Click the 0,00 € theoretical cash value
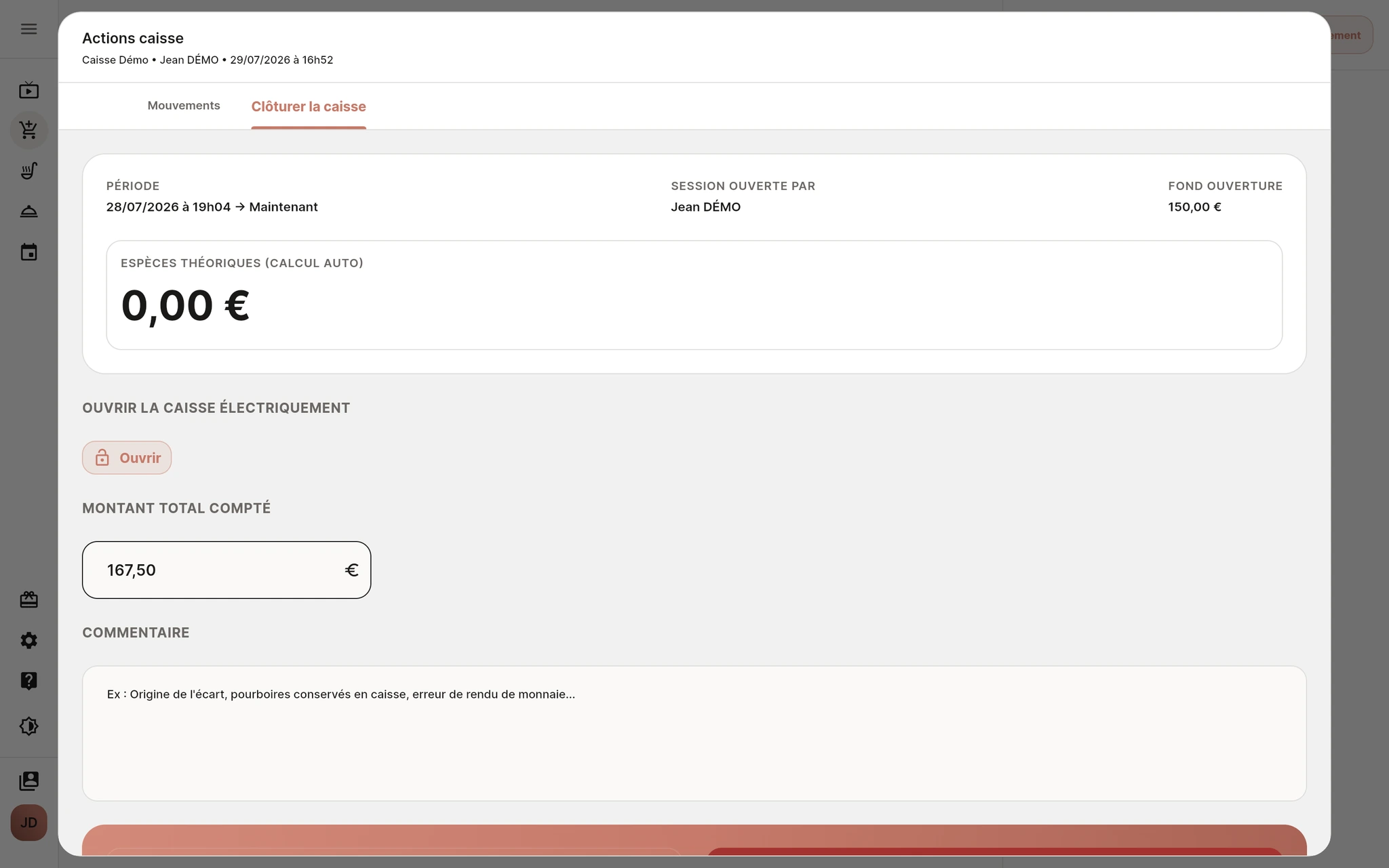The width and height of the screenshot is (1389, 868). [185, 305]
